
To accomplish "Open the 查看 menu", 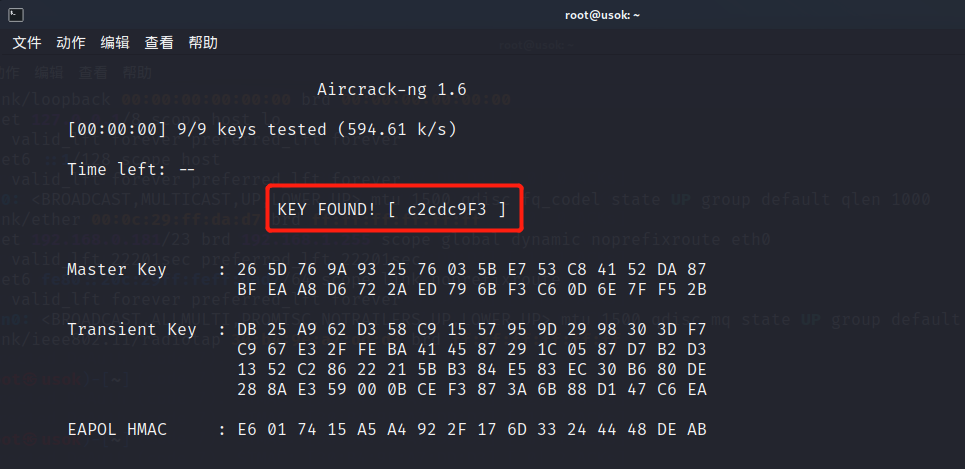I will click(x=159, y=43).
